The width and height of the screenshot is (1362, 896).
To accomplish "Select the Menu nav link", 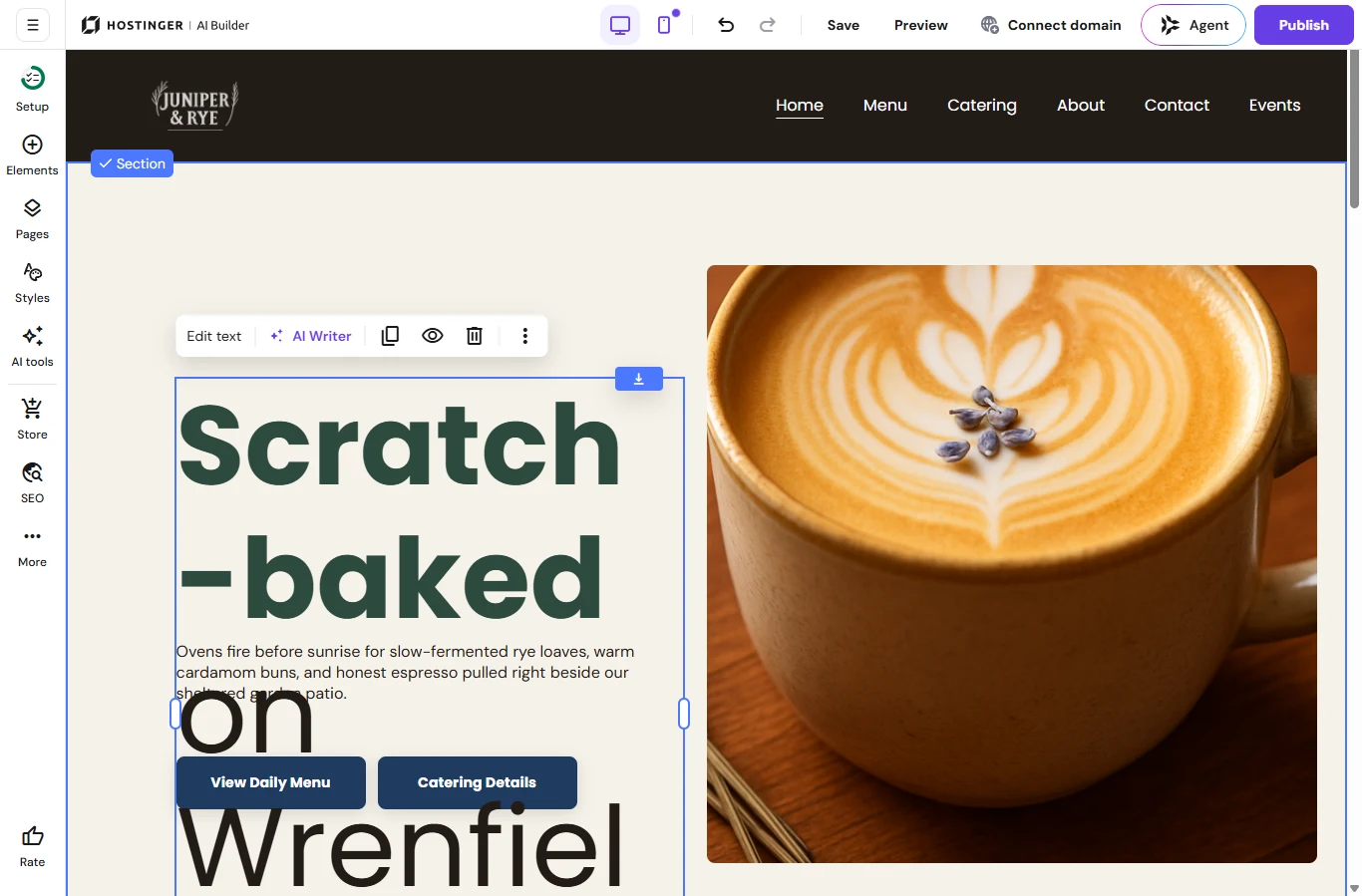I will [885, 105].
